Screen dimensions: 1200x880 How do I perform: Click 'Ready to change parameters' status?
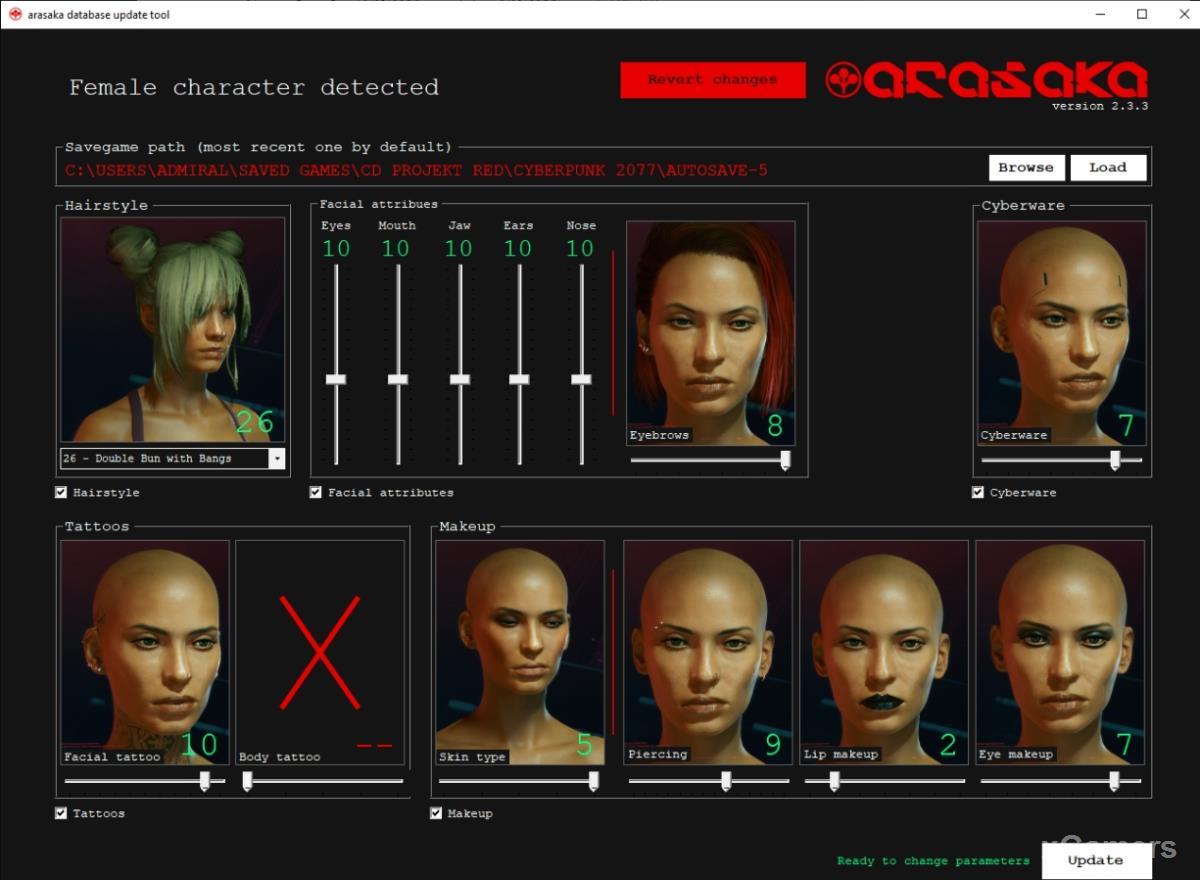click(933, 861)
